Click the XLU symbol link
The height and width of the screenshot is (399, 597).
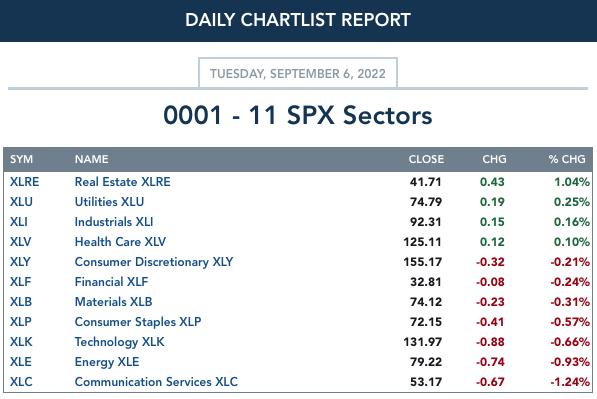tap(21, 202)
